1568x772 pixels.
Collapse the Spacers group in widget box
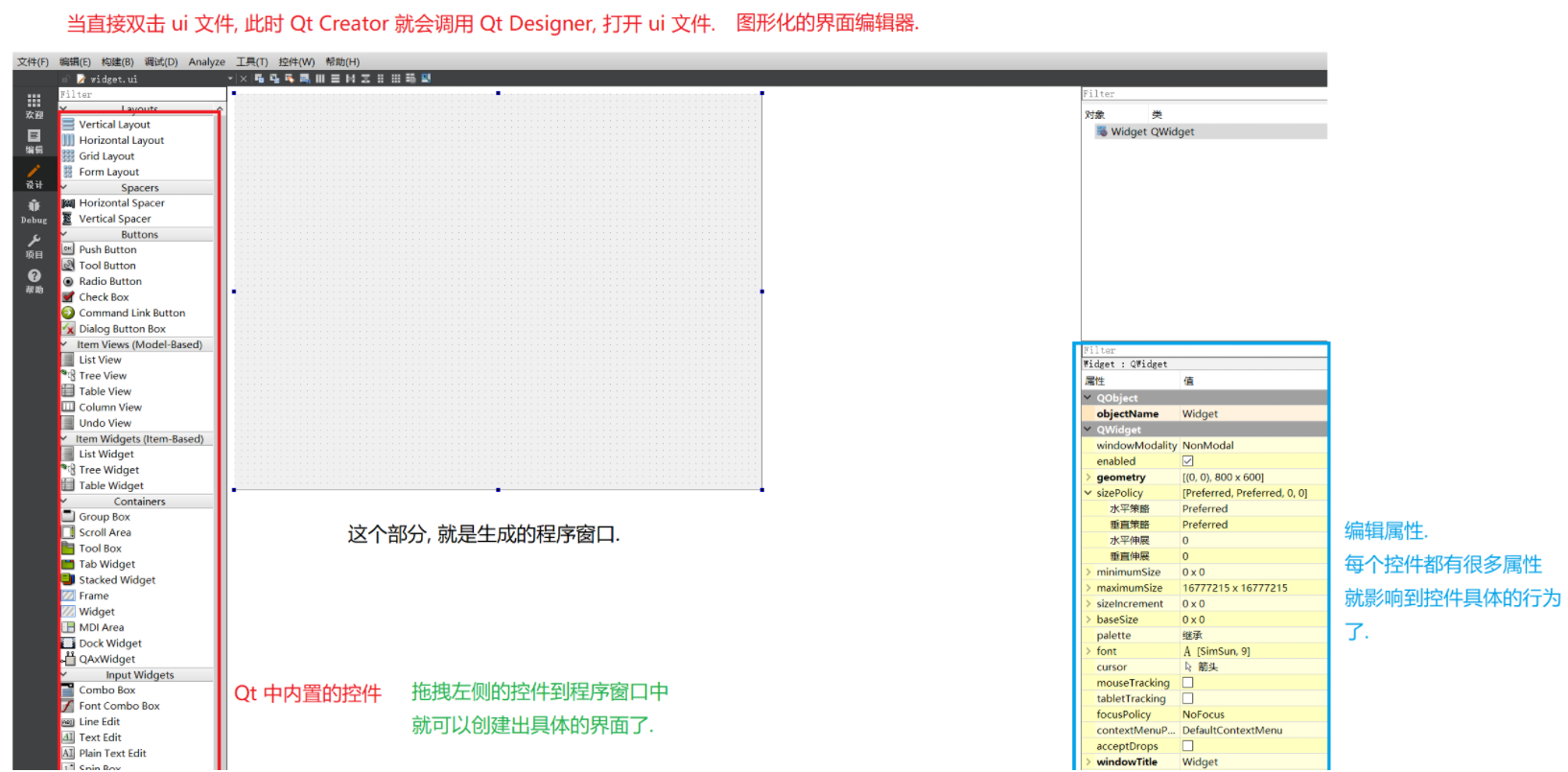point(64,188)
